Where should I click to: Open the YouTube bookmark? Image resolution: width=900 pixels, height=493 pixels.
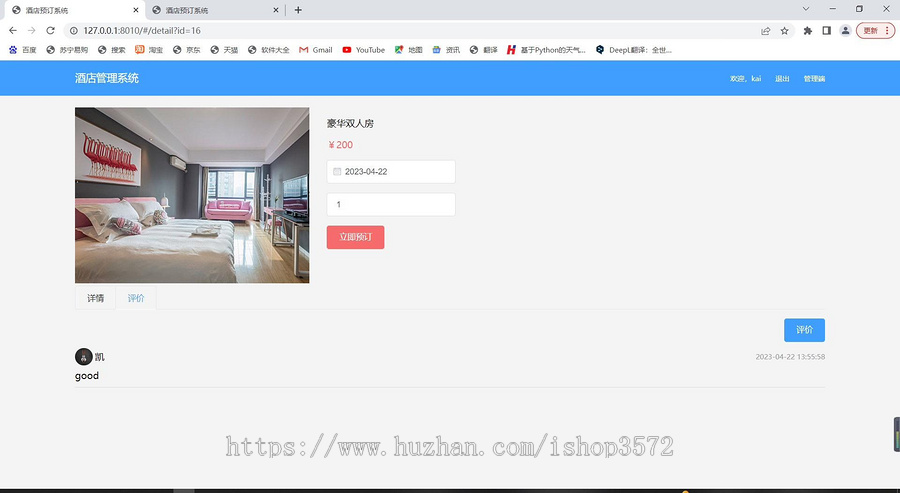pos(364,50)
